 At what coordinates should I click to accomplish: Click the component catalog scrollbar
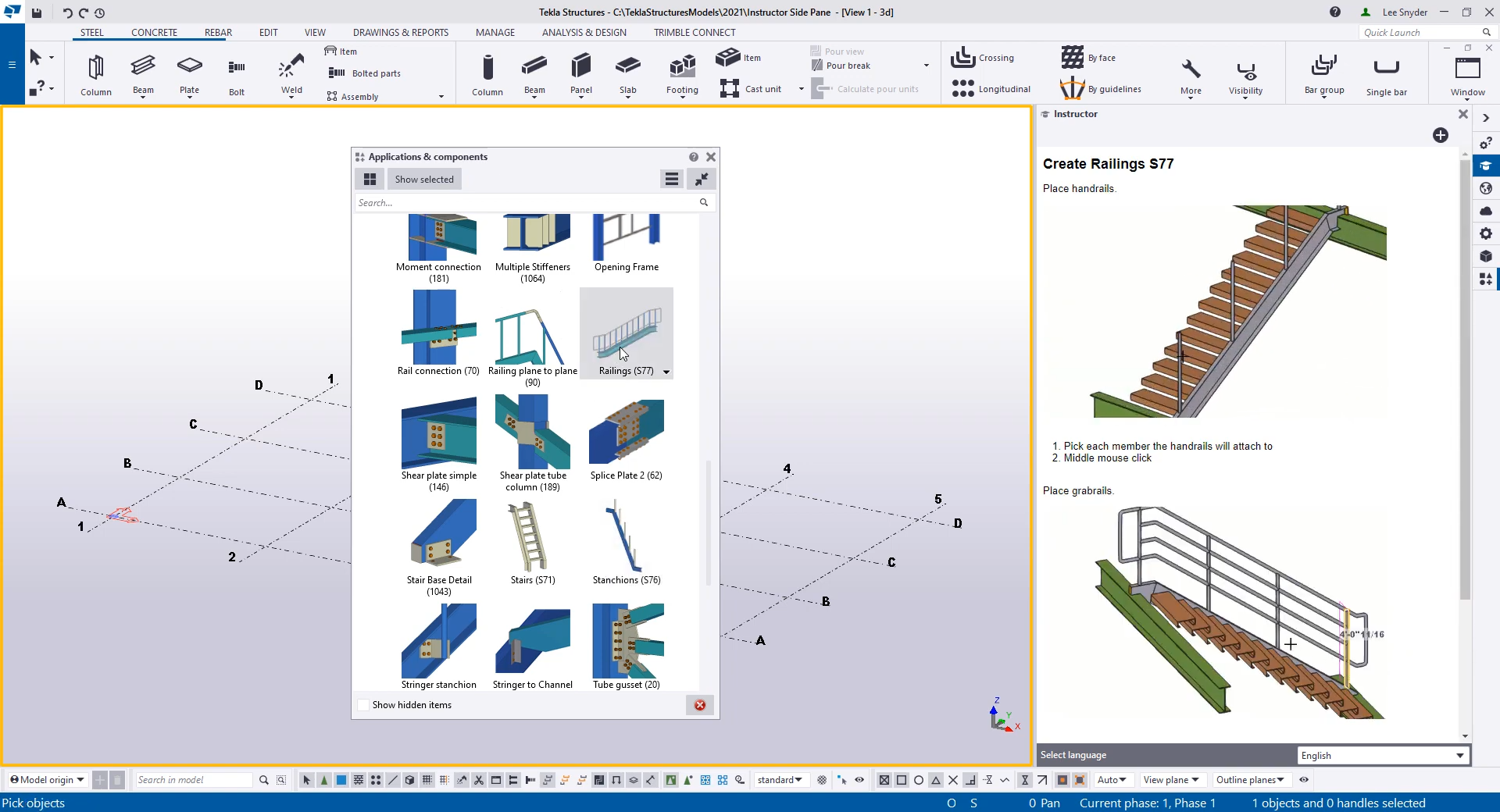coord(709,523)
